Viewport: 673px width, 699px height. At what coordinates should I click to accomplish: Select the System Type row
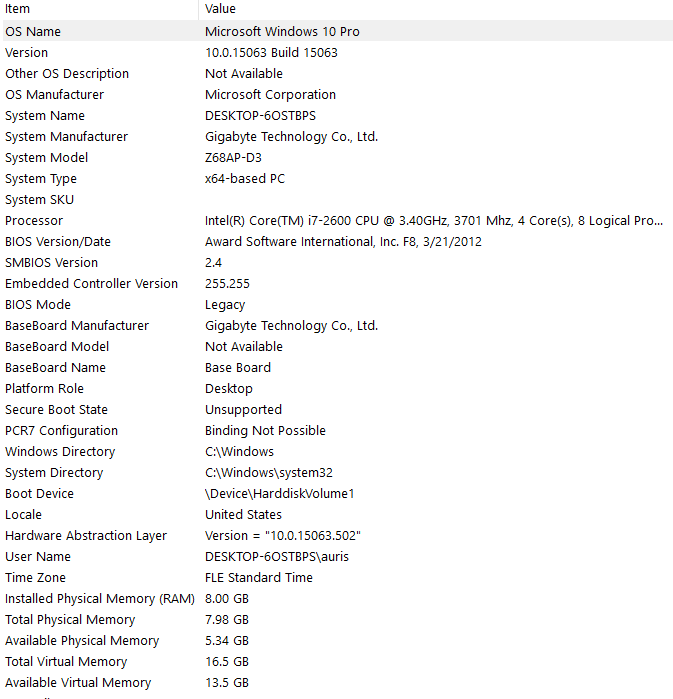click(x=338, y=178)
